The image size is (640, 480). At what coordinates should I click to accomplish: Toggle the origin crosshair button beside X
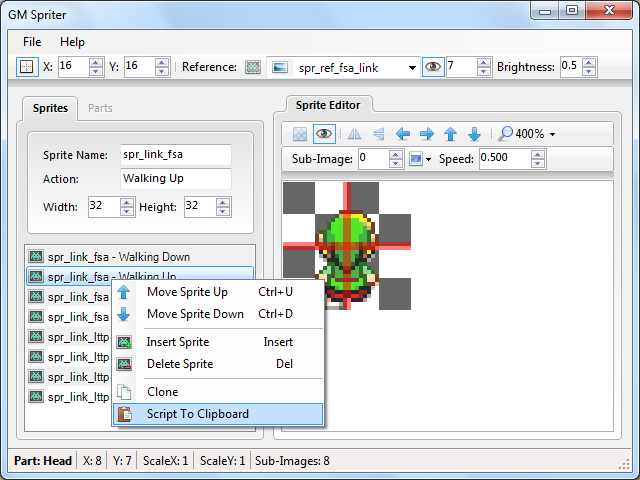click(27, 67)
